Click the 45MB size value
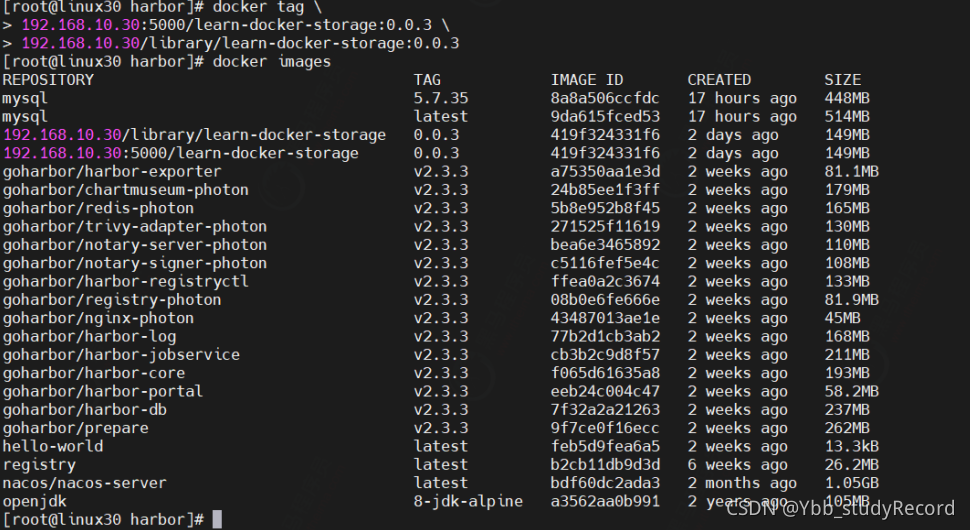 click(x=843, y=318)
